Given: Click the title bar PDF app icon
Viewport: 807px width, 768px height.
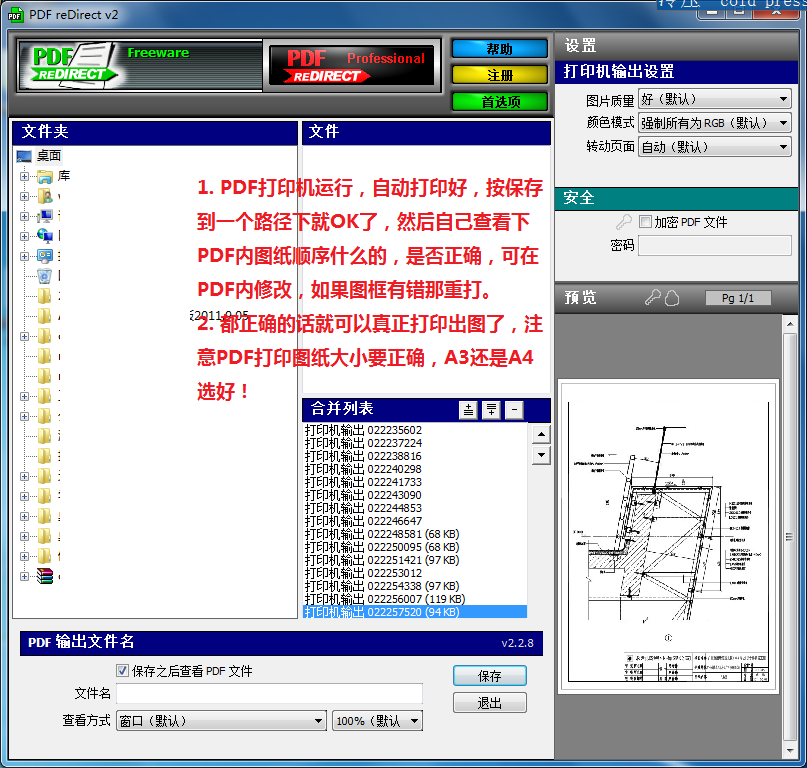Looking at the screenshot, I should tap(15, 15).
